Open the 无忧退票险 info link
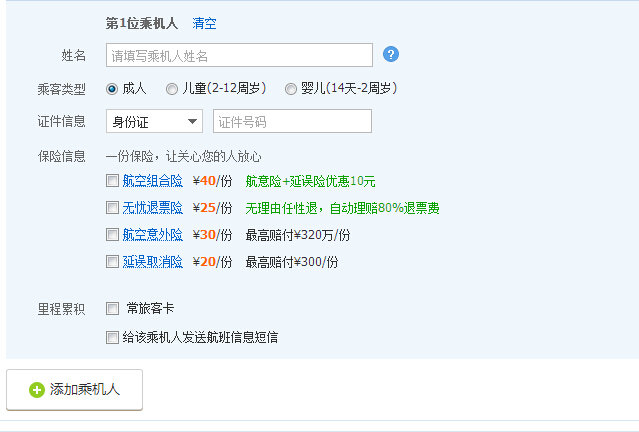Image resolution: width=639 pixels, height=432 pixels. point(153,208)
